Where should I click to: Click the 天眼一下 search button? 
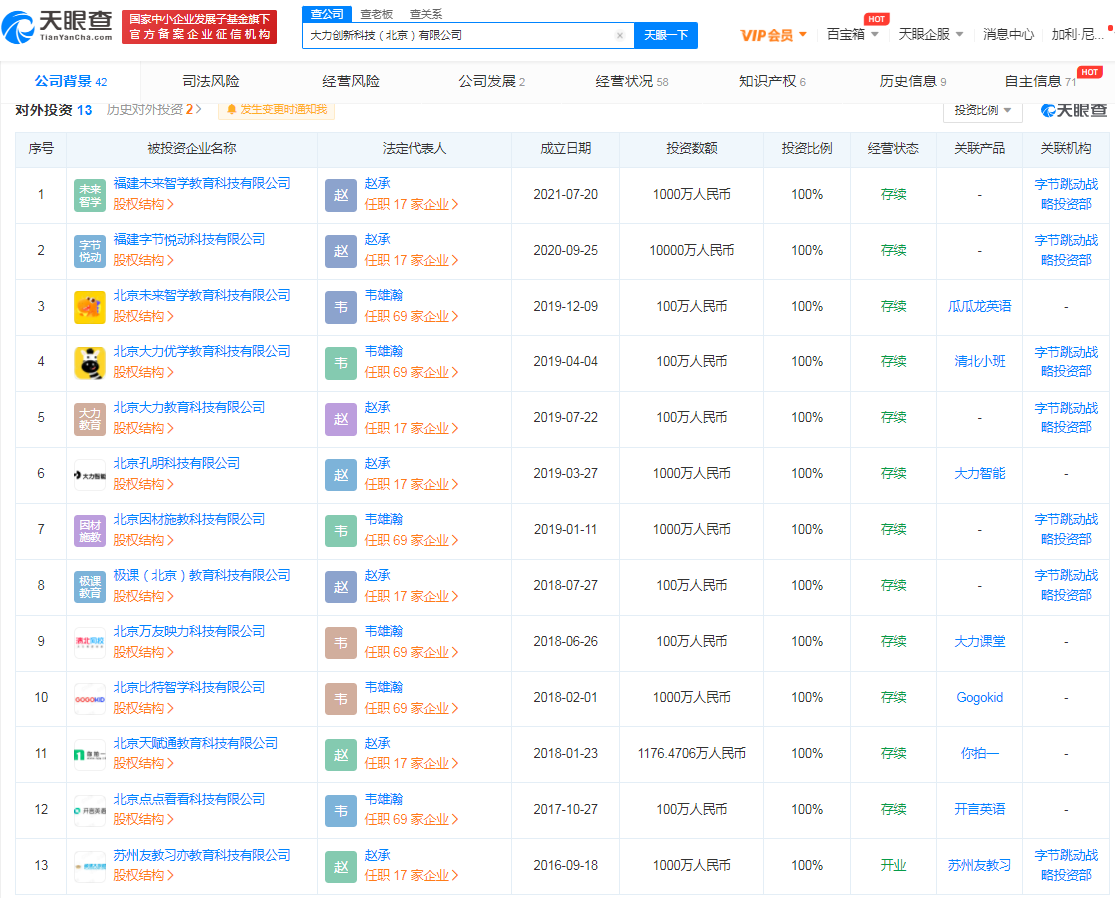click(x=666, y=35)
